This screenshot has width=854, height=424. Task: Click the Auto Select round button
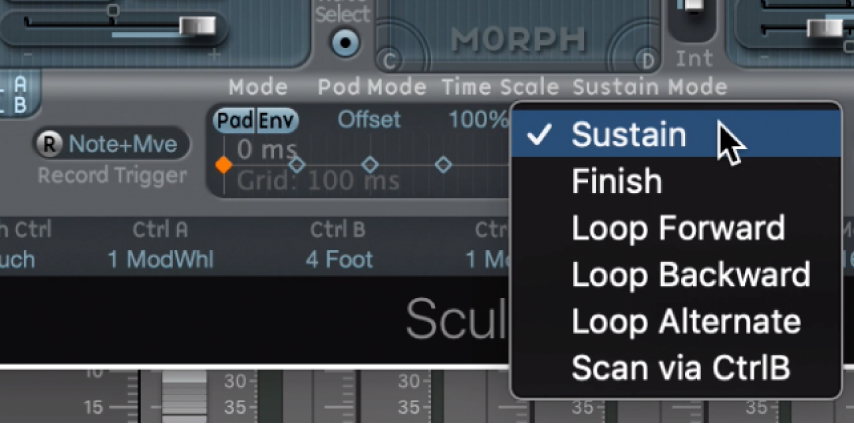click(346, 43)
